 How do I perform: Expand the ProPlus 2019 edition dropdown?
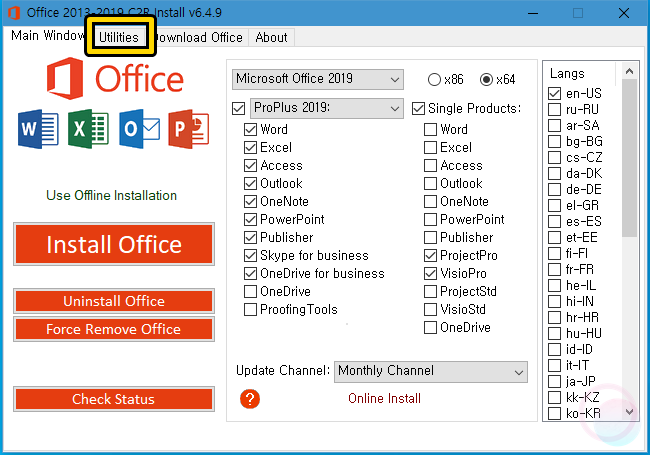[327, 108]
